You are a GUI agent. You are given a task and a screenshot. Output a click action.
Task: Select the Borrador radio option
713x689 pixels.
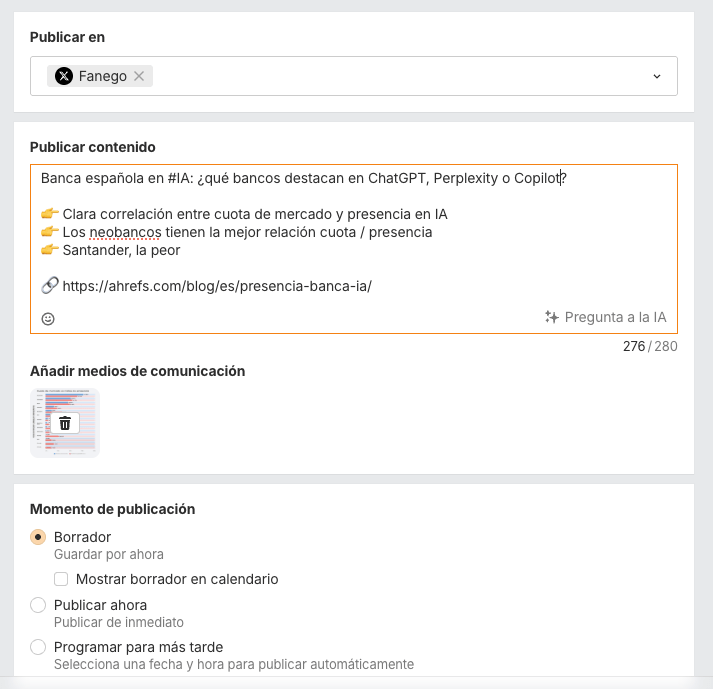39,537
